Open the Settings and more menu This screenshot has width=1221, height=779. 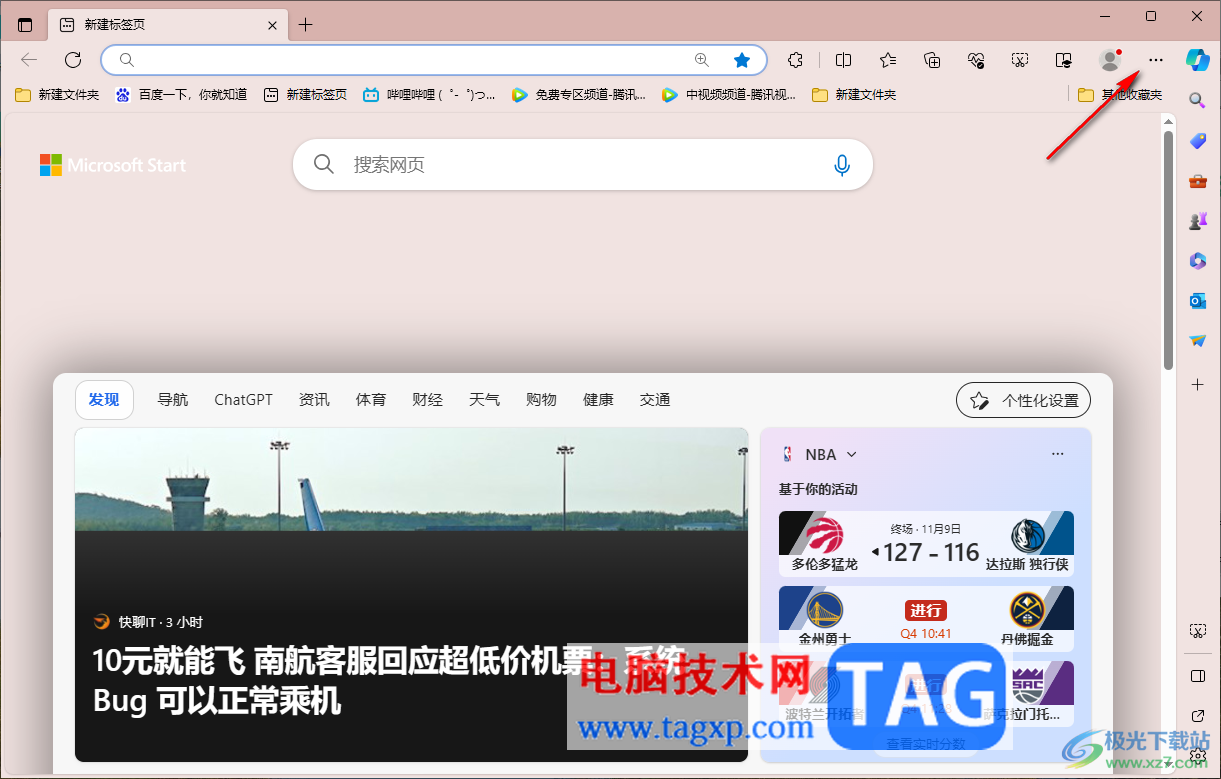tap(1155, 60)
